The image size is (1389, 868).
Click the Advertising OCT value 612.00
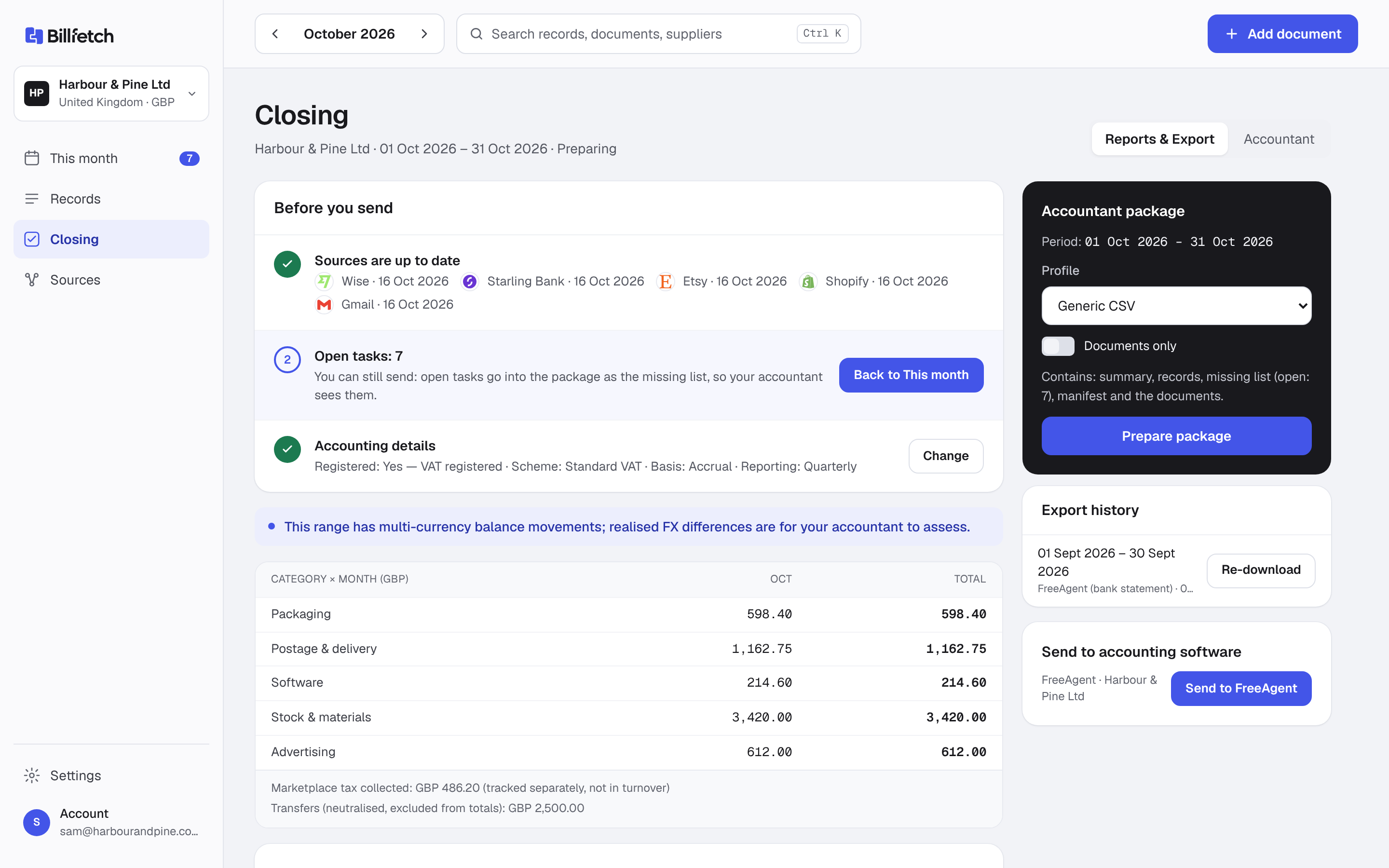click(x=769, y=752)
